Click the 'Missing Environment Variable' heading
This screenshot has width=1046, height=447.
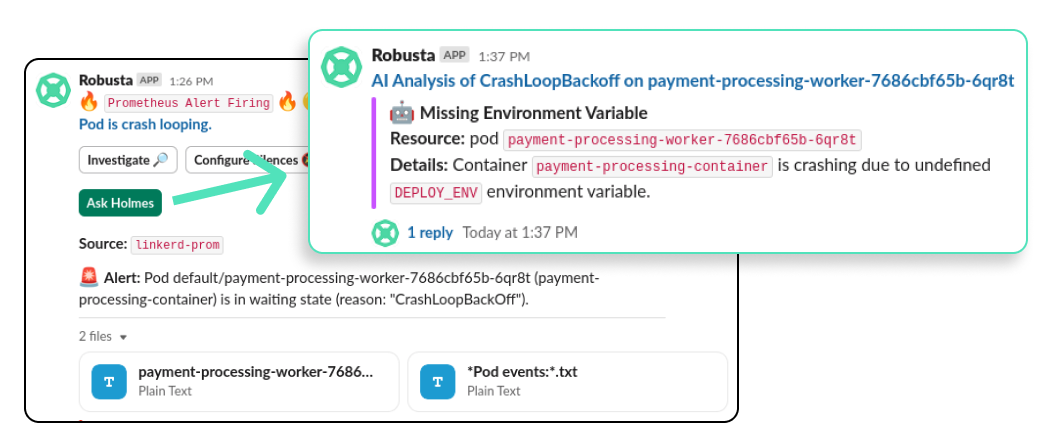533,113
